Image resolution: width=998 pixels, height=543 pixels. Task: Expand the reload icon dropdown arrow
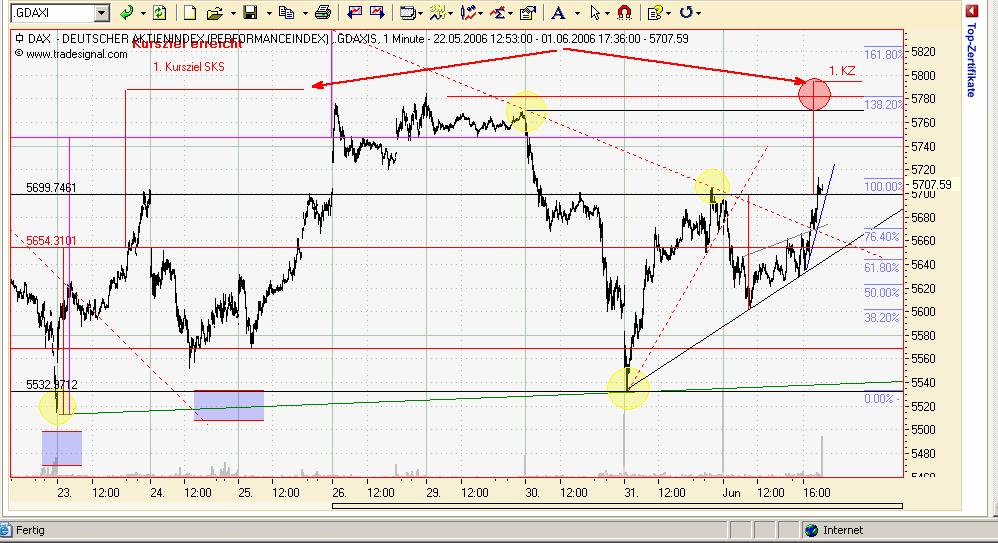698,13
